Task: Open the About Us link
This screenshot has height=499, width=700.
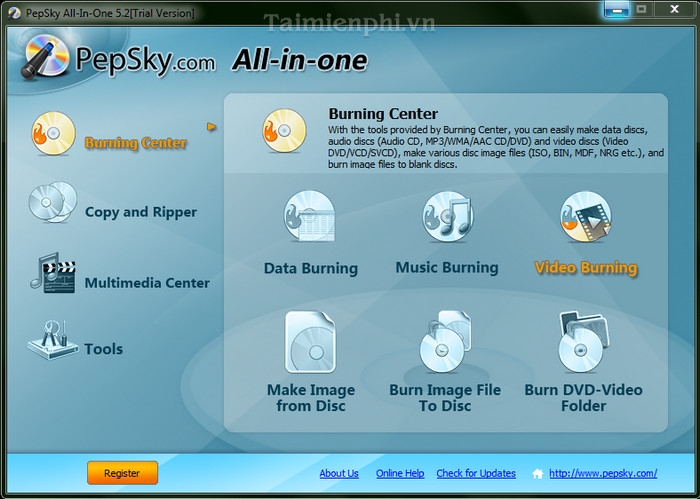Action: (x=339, y=474)
